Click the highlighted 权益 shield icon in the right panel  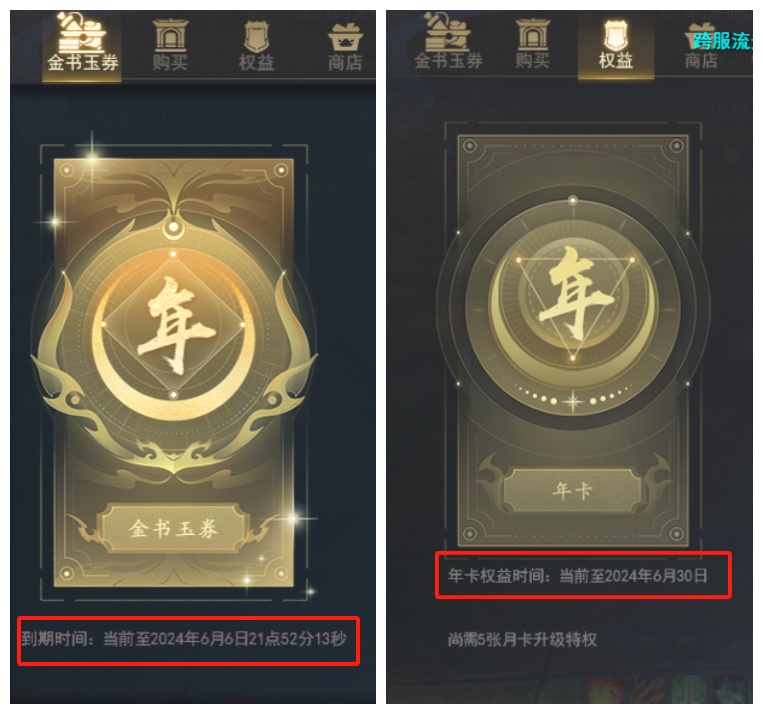click(616, 35)
